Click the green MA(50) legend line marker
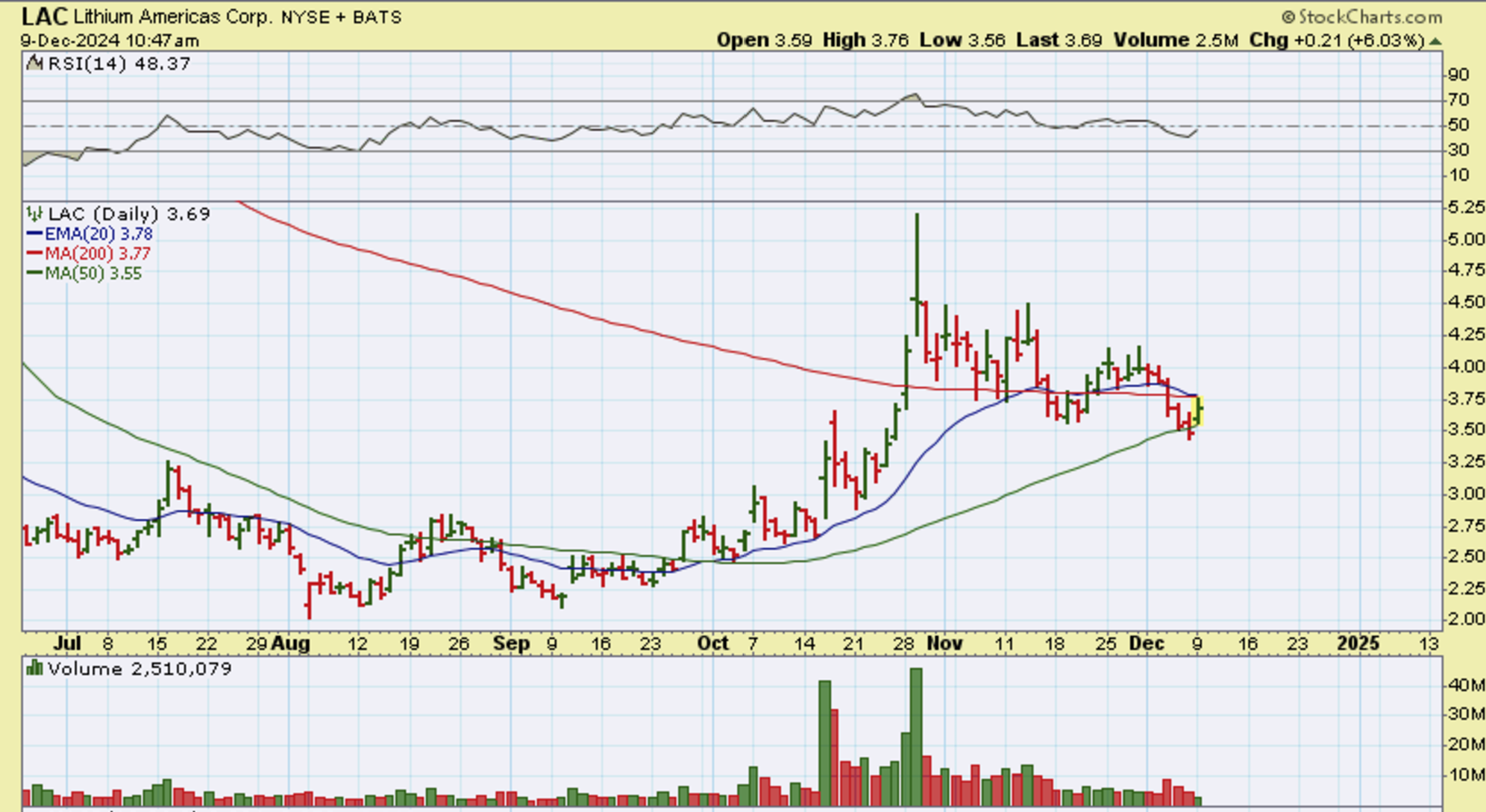Viewport: 1486px width, 812px height. tap(34, 273)
